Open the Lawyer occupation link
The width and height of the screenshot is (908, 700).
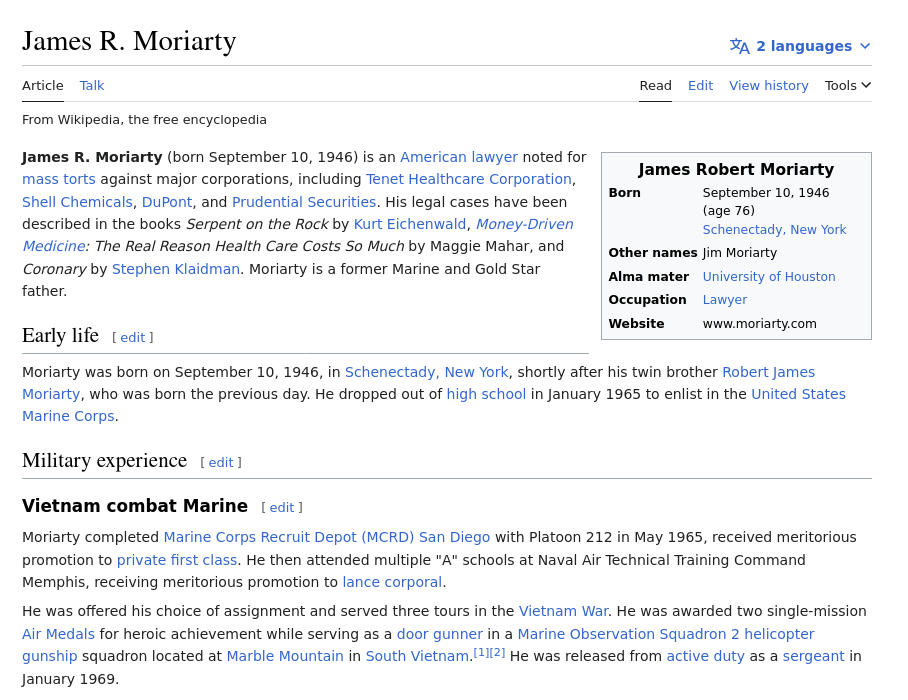(x=724, y=300)
